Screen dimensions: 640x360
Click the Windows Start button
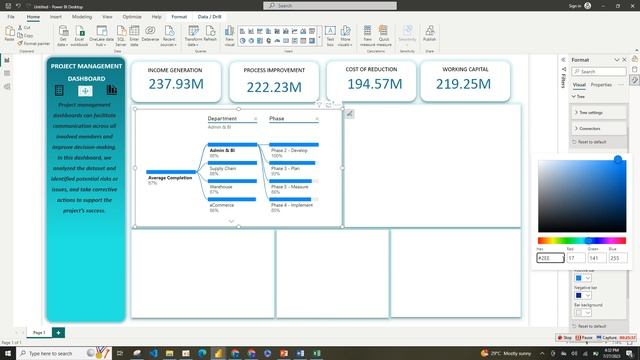[8, 353]
